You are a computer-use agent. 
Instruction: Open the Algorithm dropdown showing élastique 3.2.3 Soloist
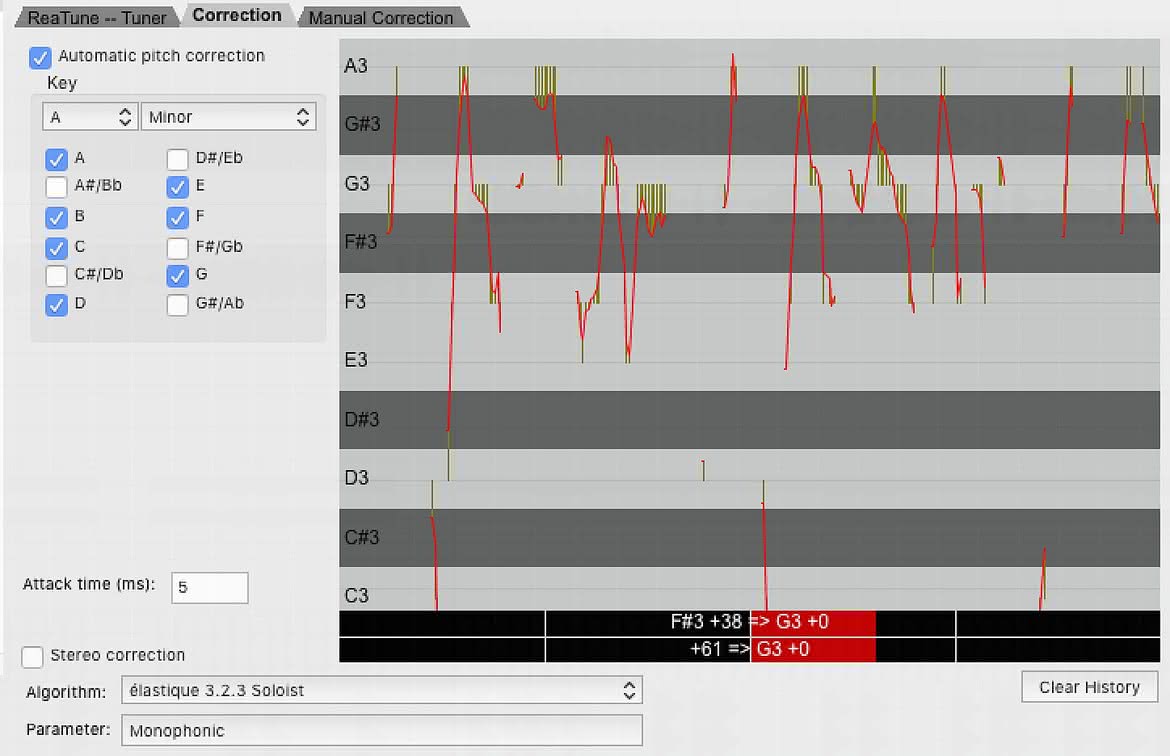click(381, 690)
